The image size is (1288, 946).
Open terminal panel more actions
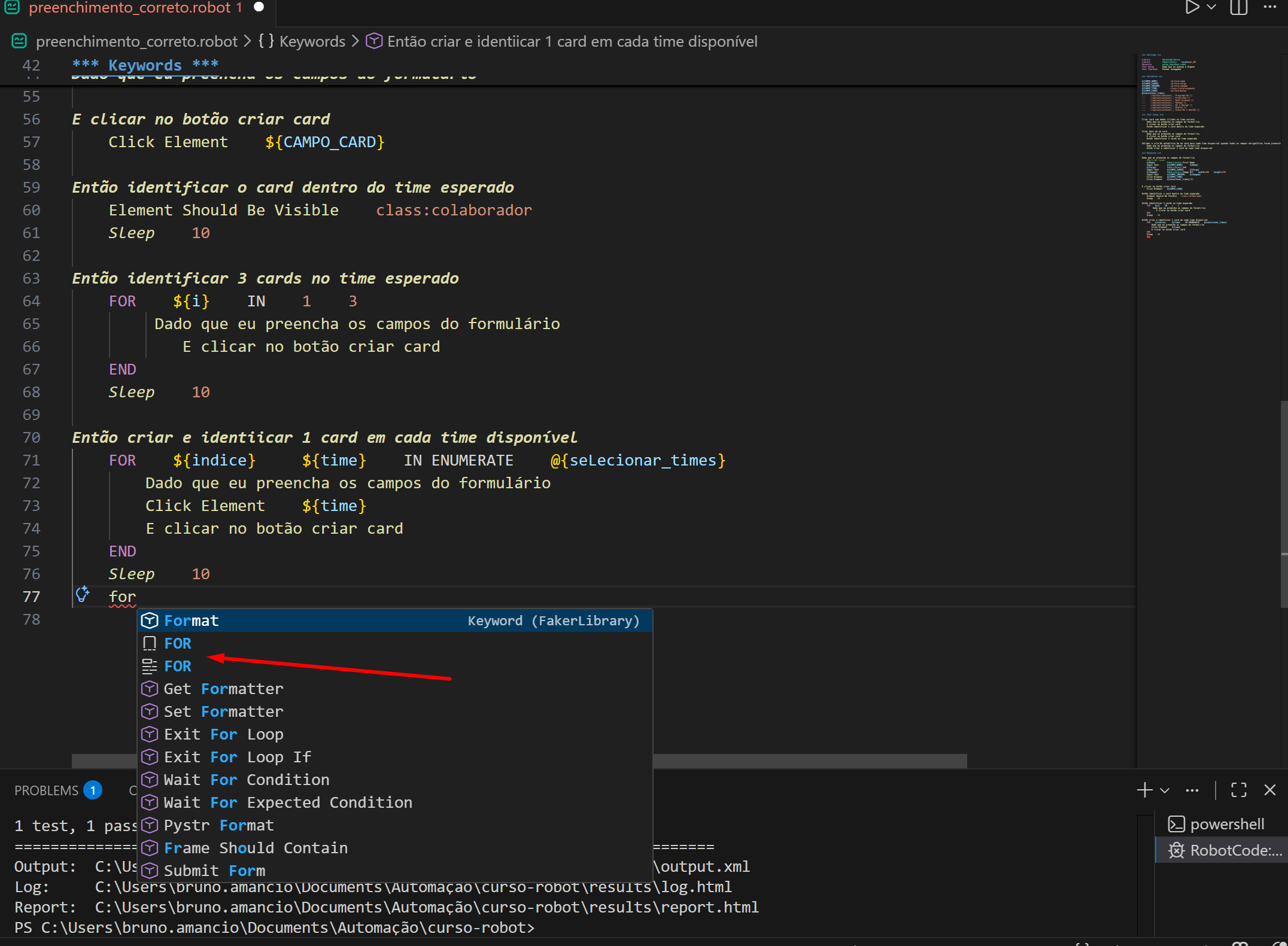(1192, 790)
